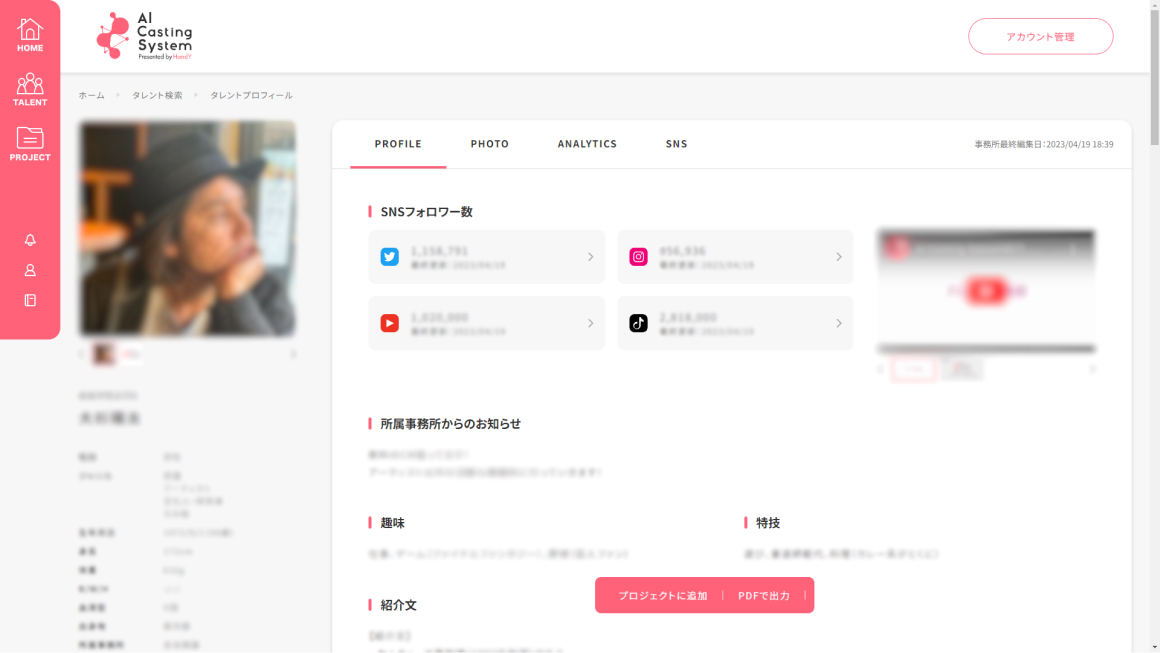The width and height of the screenshot is (1160, 653).
Task: Click the notification bell icon
Action: pos(30,240)
